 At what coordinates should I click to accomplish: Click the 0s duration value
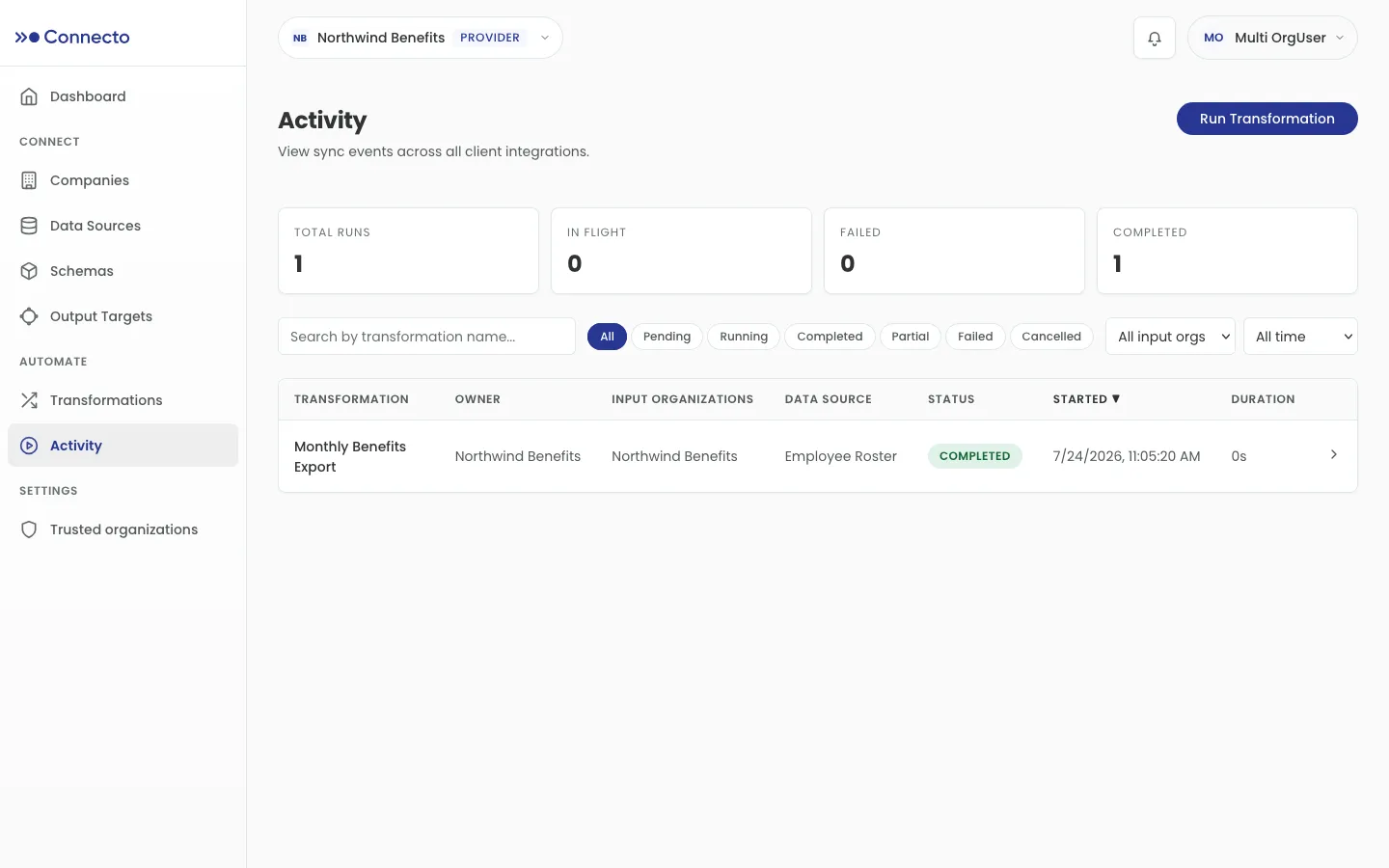pyautogui.click(x=1239, y=456)
